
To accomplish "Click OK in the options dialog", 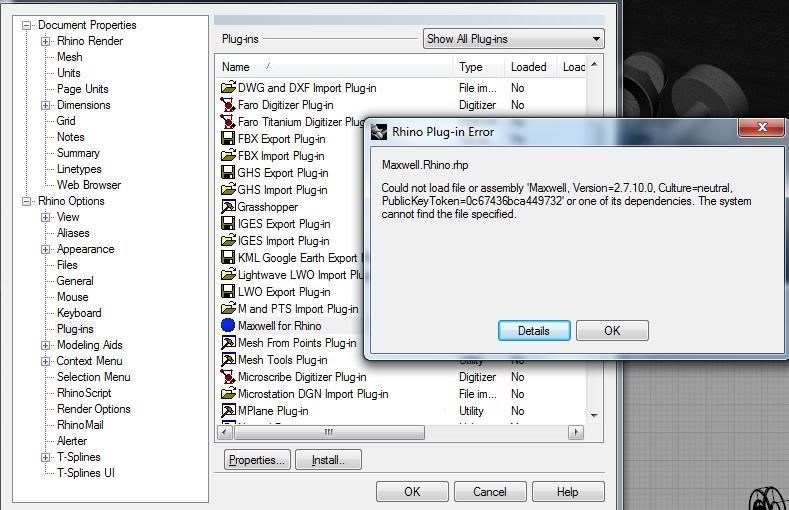I will (x=412, y=491).
